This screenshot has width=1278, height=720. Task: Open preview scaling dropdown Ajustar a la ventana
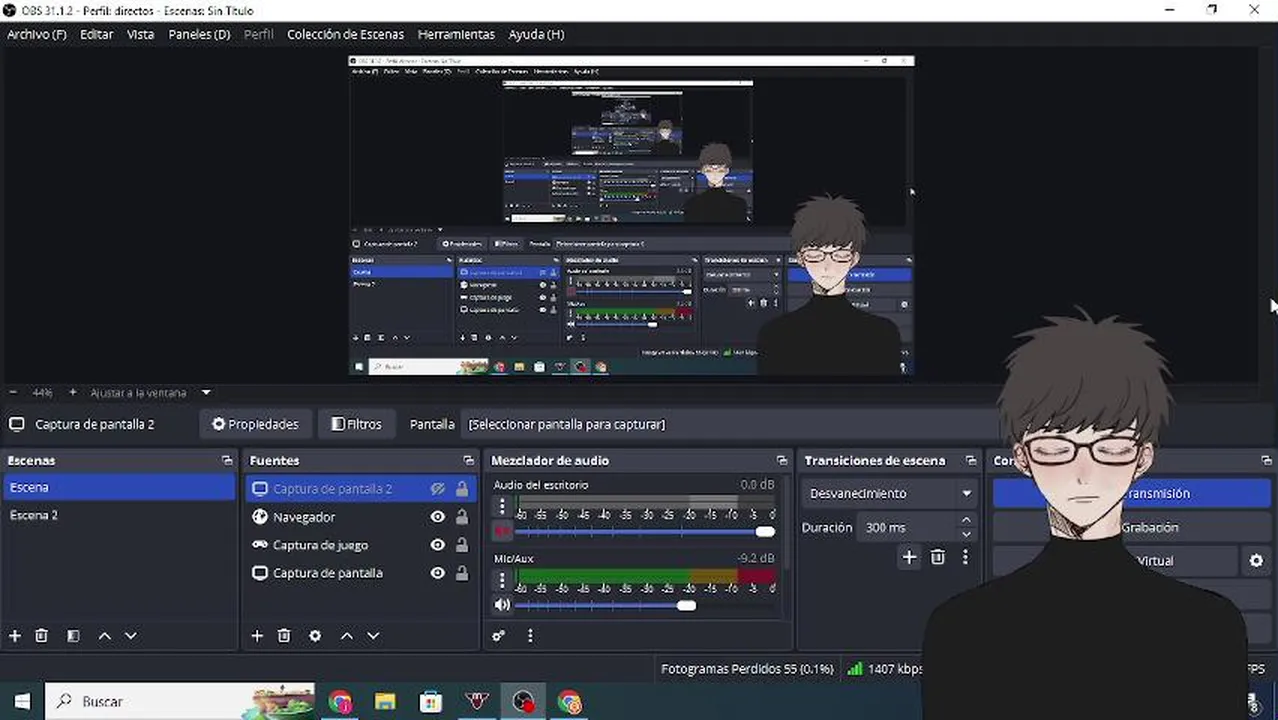pos(150,393)
